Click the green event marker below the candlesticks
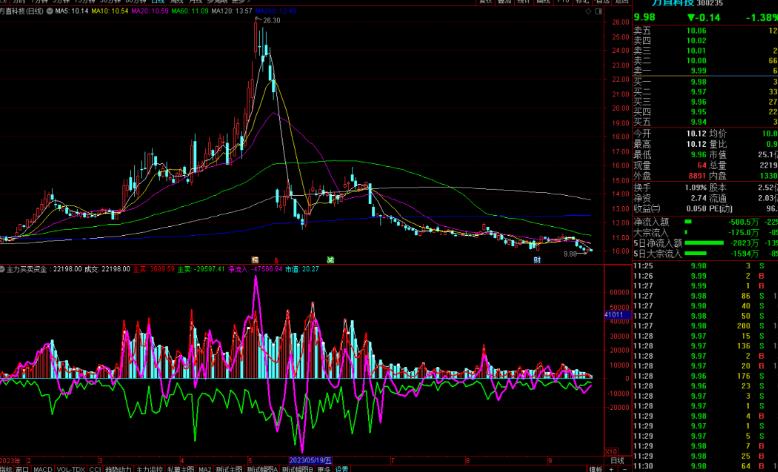The image size is (778, 472). (x=330, y=260)
